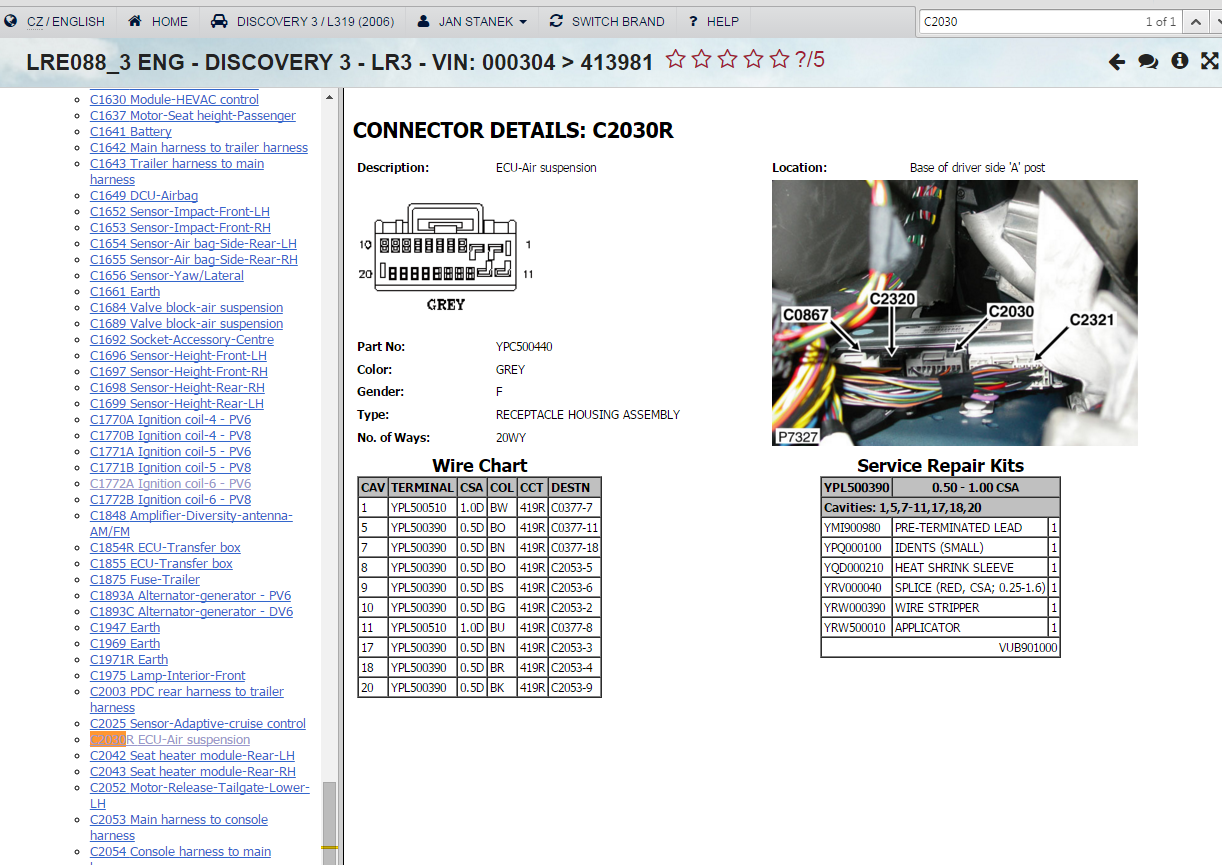Open the Switch Brand menu
This screenshot has width=1222, height=865.
click(607, 21)
